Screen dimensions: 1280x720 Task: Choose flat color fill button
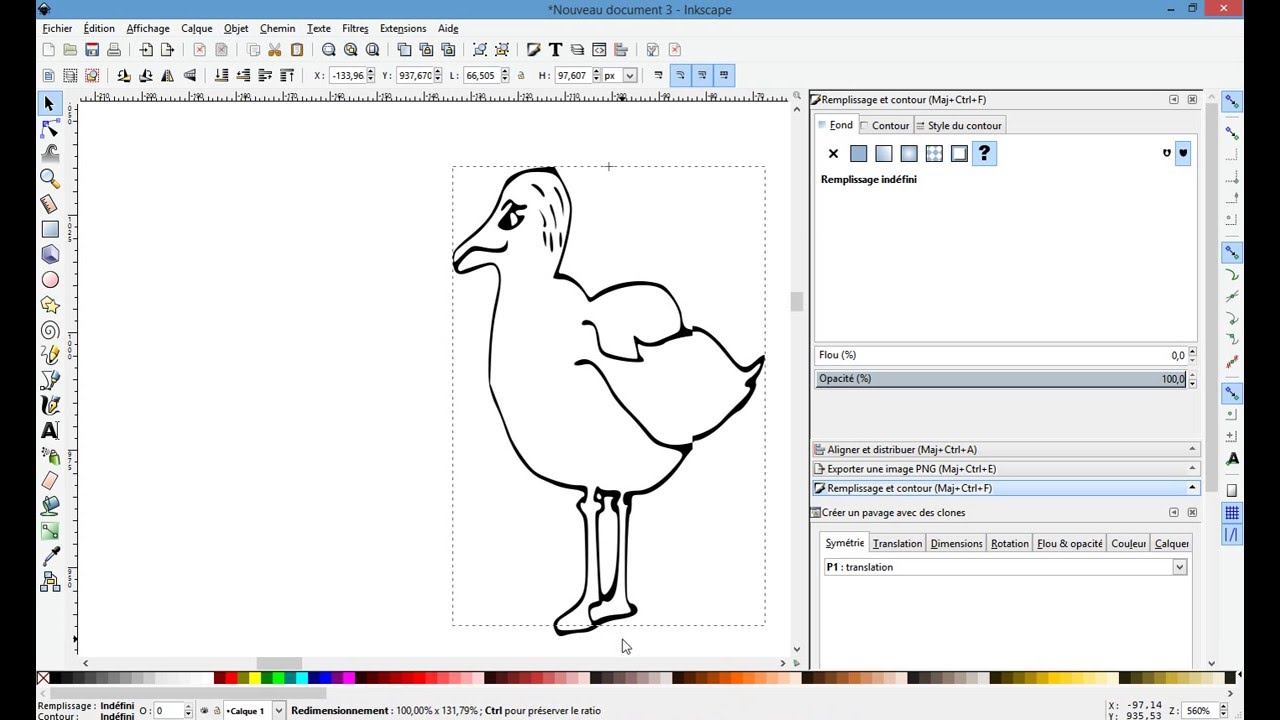(x=858, y=153)
